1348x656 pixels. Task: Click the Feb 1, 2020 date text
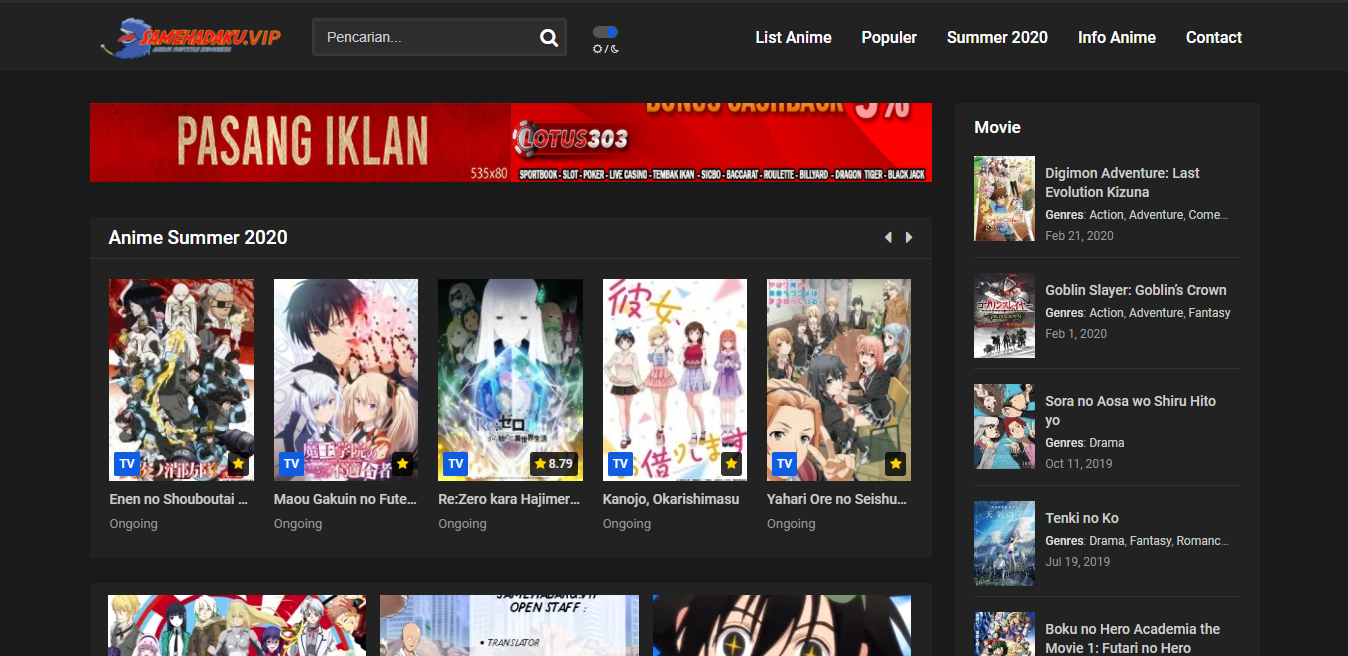[1076, 334]
